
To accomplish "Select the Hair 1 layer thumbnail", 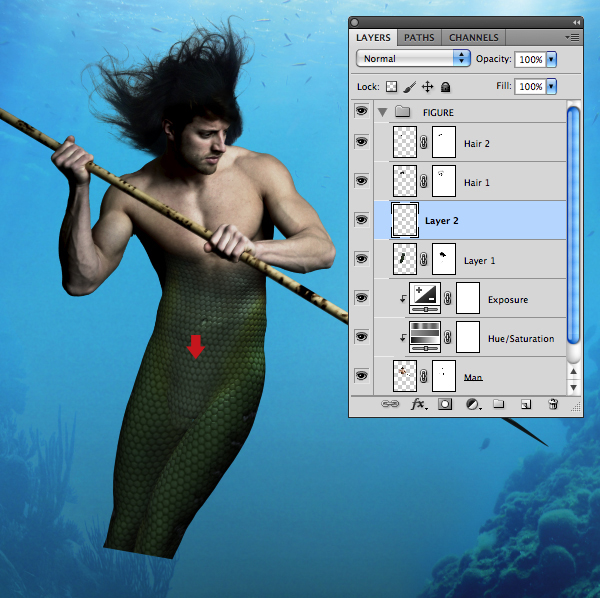I will point(405,181).
